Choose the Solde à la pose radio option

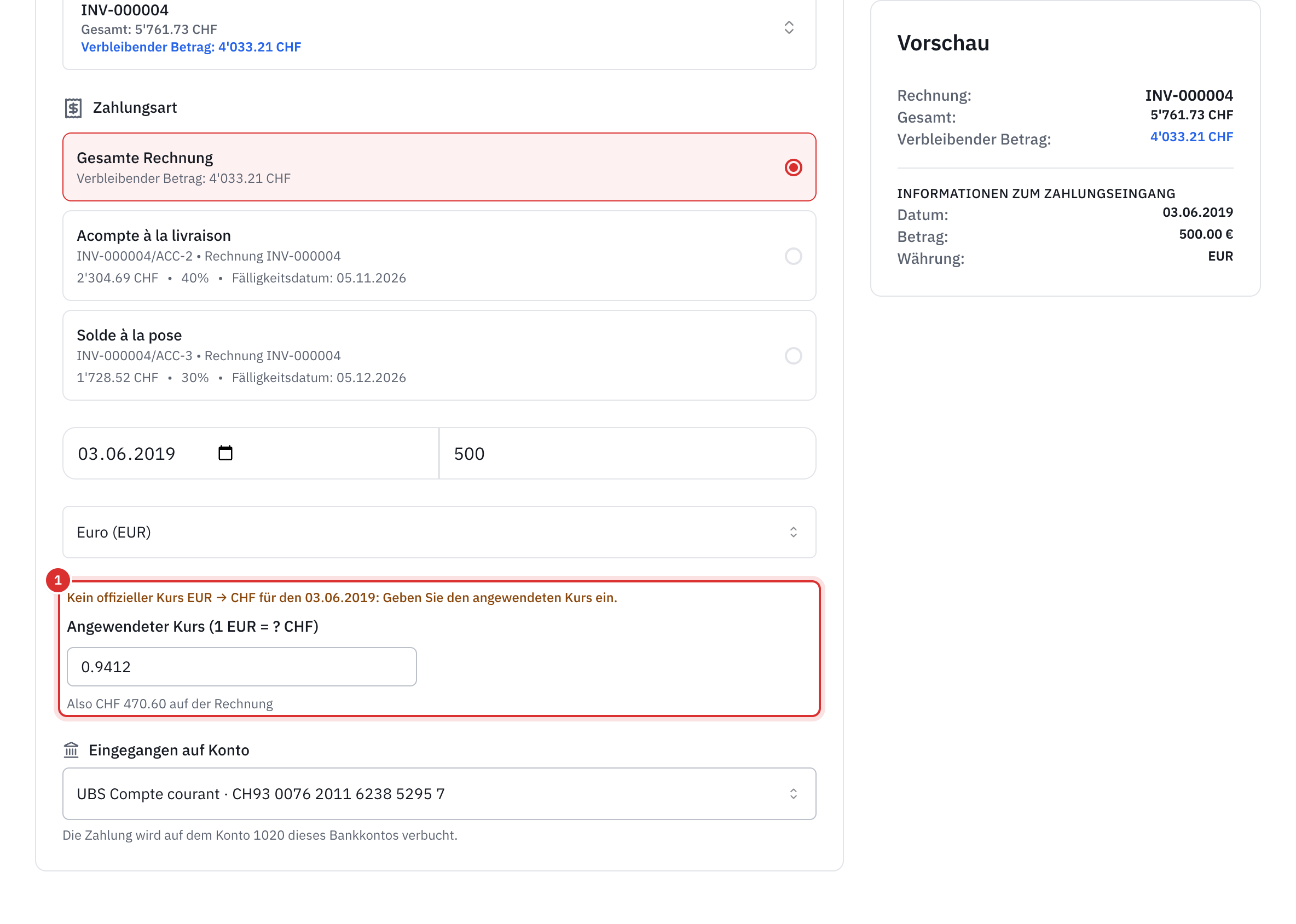(793, 356)
